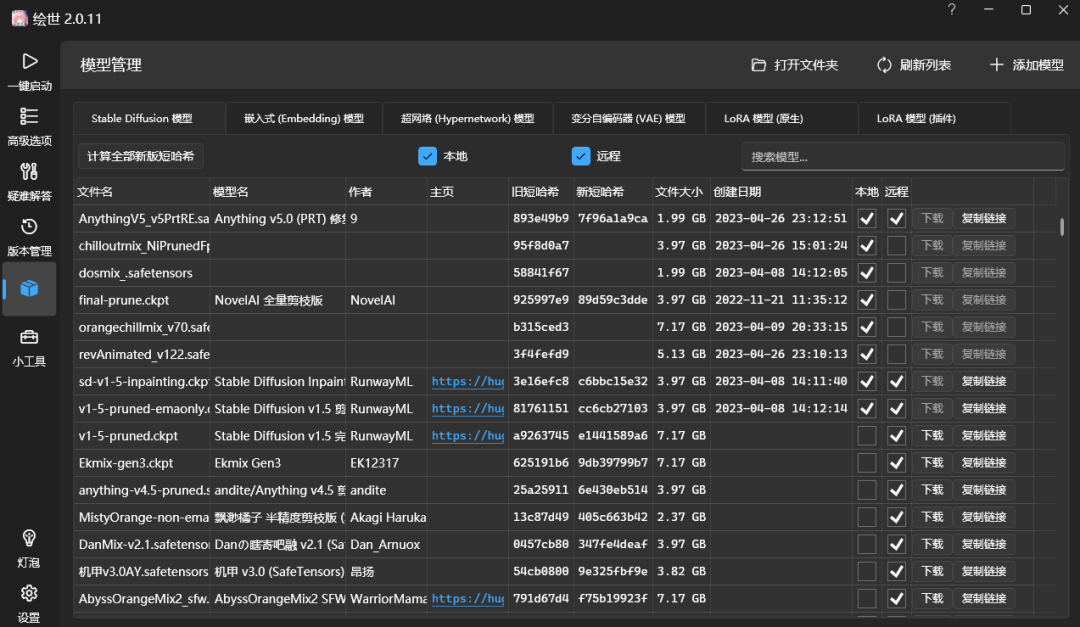Open 疑难解答 troubleshooting in sidebar
1080x627 pixels.
[29, 182]
